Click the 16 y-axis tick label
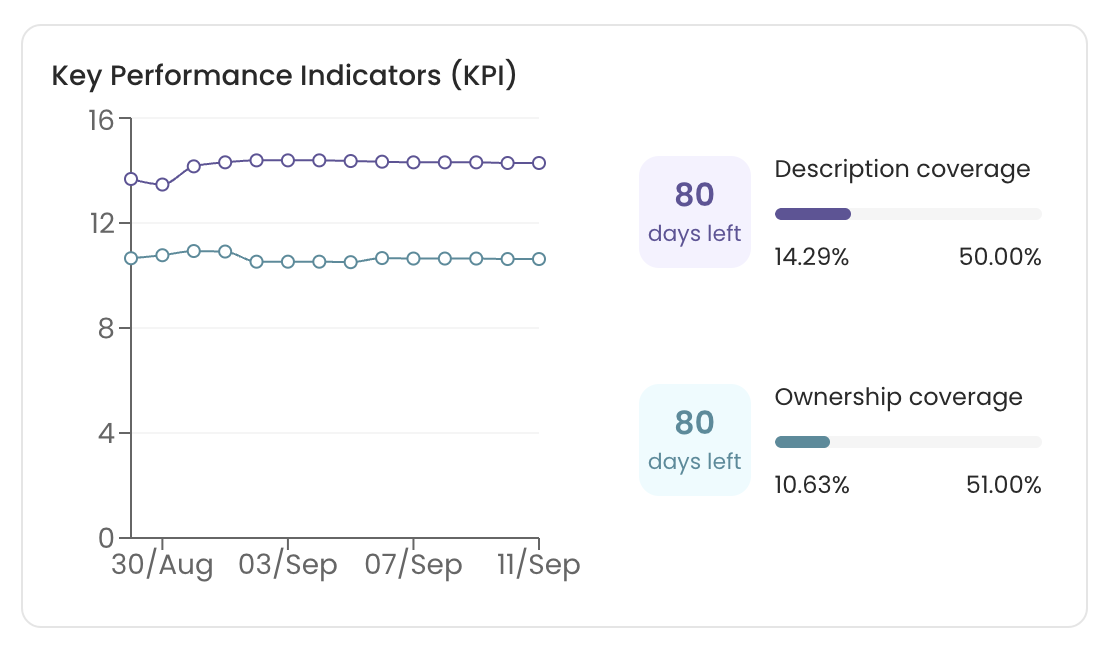This screenshot has height=648, width=1112. pyautogui.click(x=101, y=119)
